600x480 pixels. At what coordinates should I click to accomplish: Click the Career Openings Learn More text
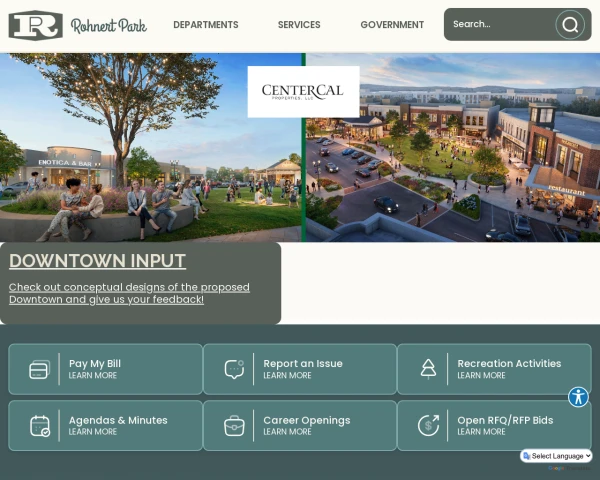(x=287, y=432)
